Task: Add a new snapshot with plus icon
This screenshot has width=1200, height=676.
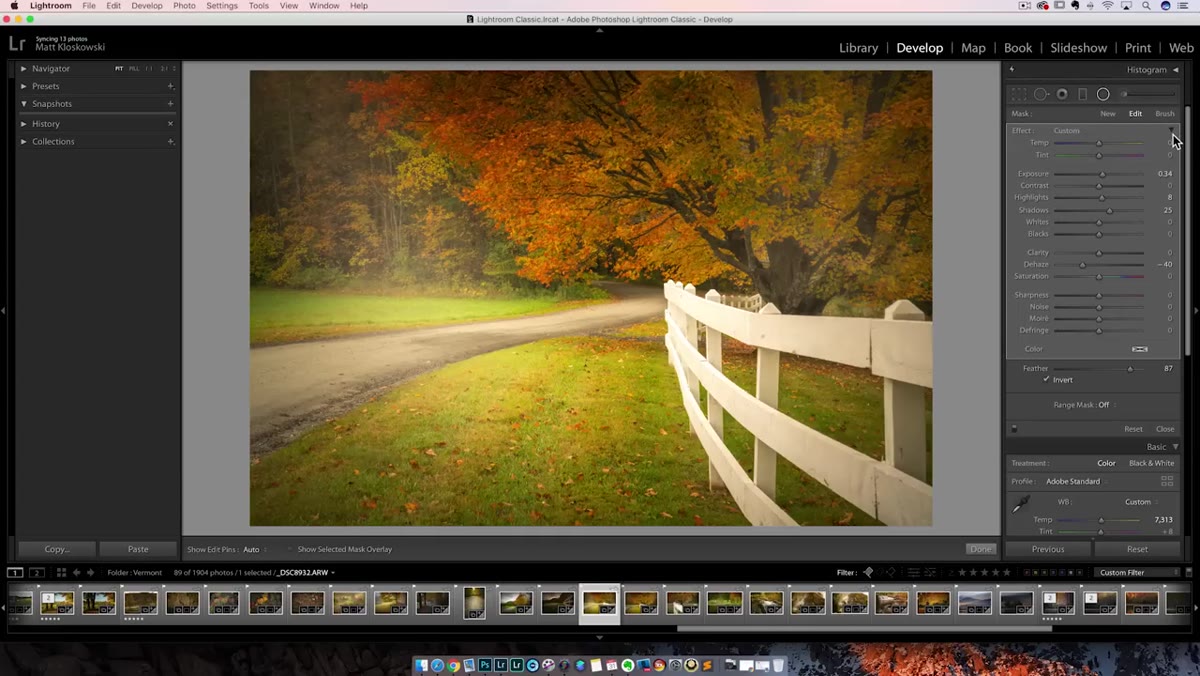Action: tap(170, 104)
